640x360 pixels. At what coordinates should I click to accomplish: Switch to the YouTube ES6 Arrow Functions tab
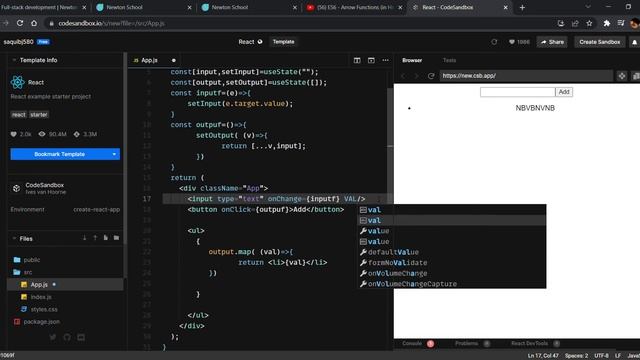tap(354, 7)
